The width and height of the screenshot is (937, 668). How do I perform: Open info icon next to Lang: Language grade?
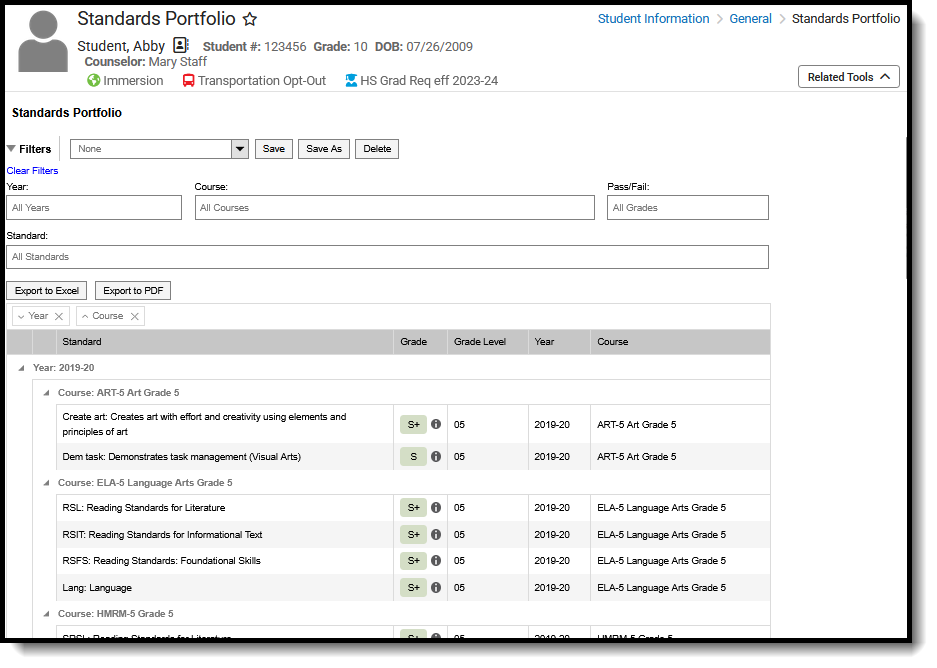[x=435, y=587]
